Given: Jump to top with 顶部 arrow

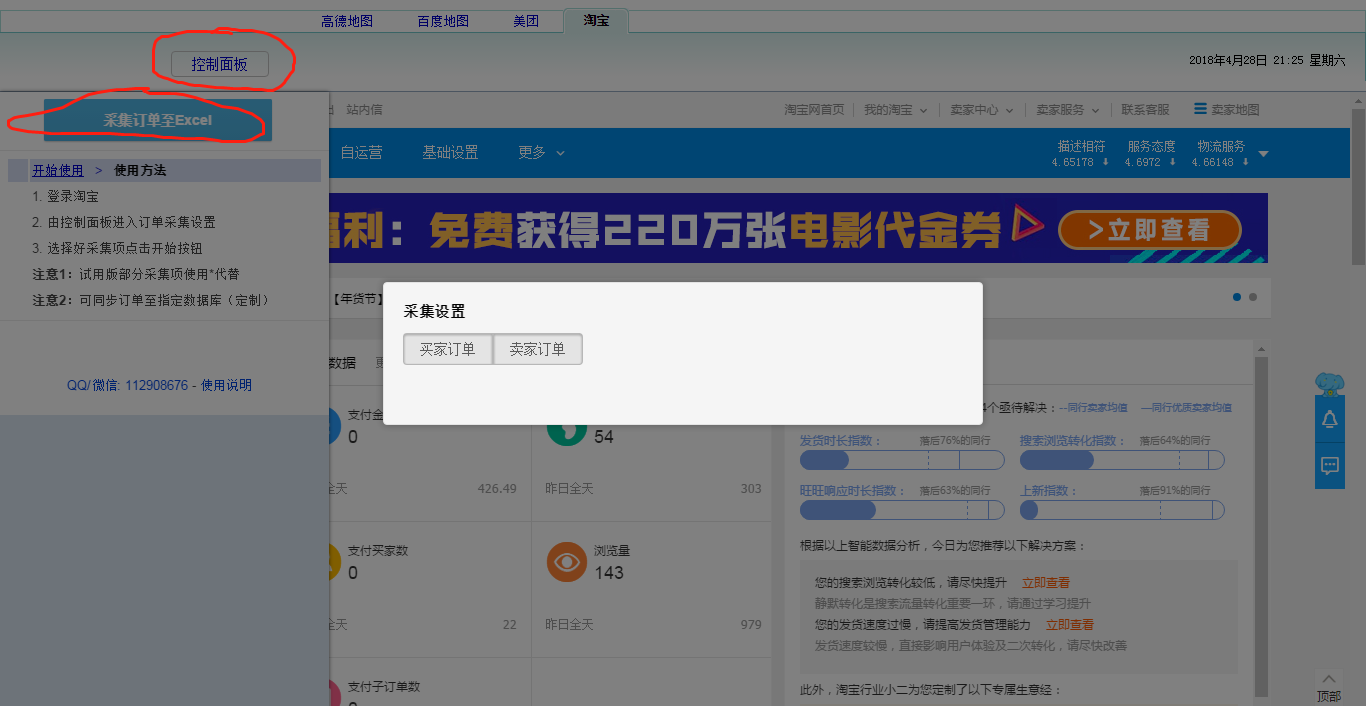Looking at the screenshot, I should tap(1328, 687).
